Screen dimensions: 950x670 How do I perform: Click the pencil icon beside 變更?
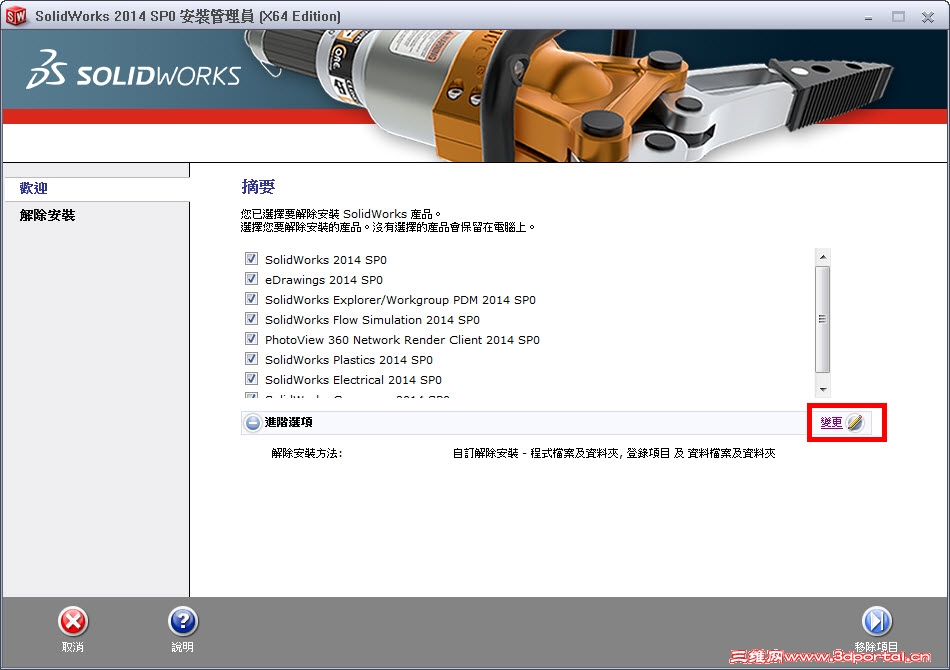coord(854,422)
